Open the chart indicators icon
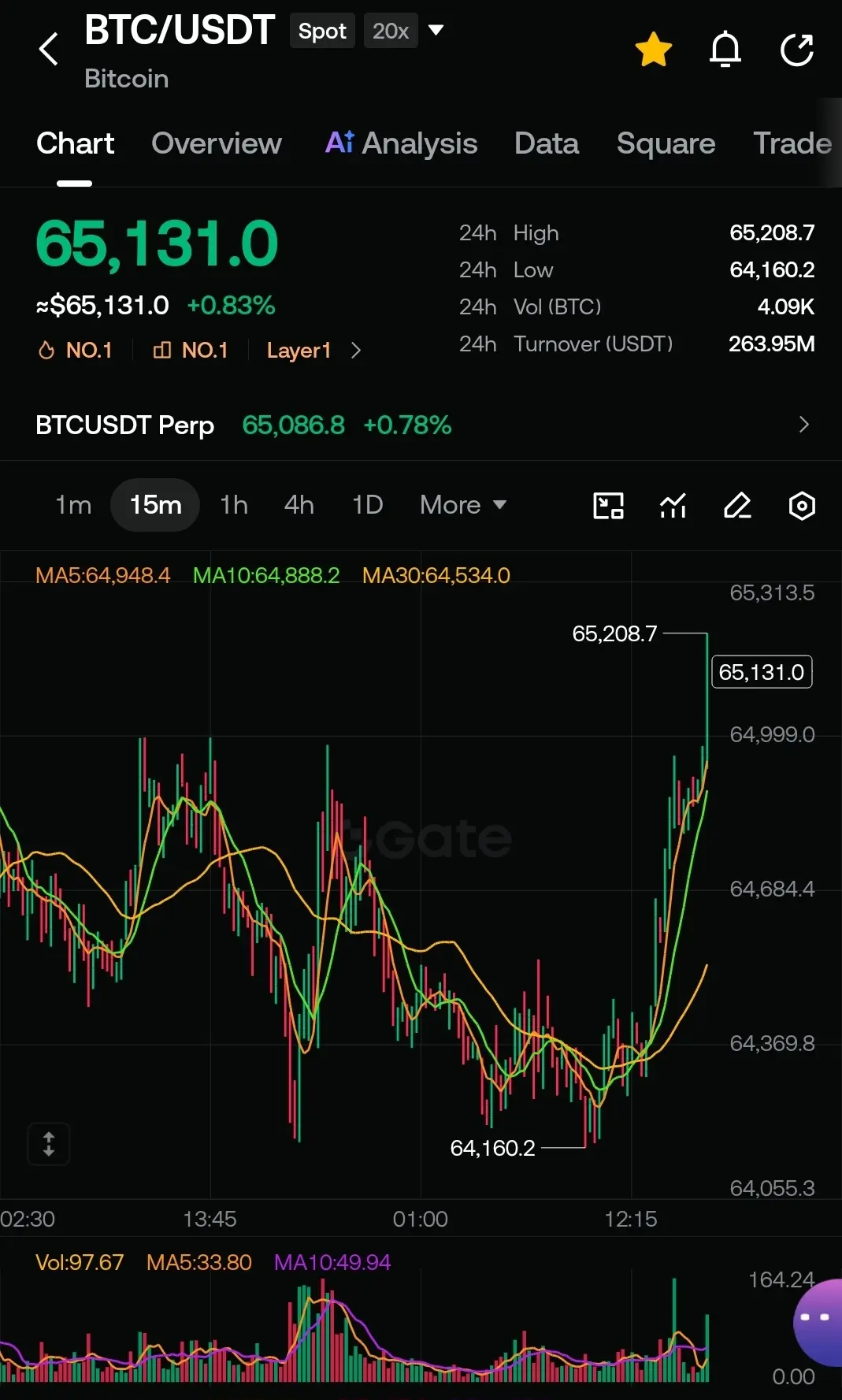The height and width of the screenshot is (1400, 842). [x=673, y=506]
